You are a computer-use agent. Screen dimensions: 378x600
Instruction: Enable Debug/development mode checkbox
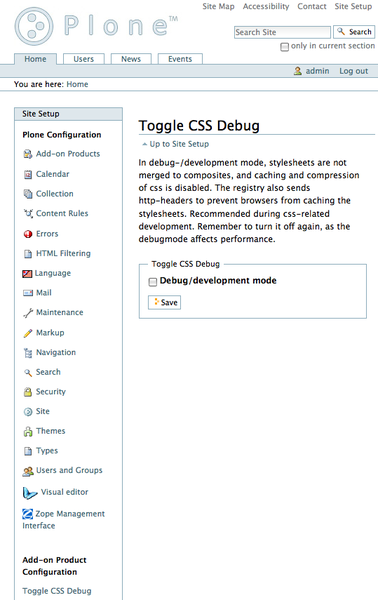[153, 282]
